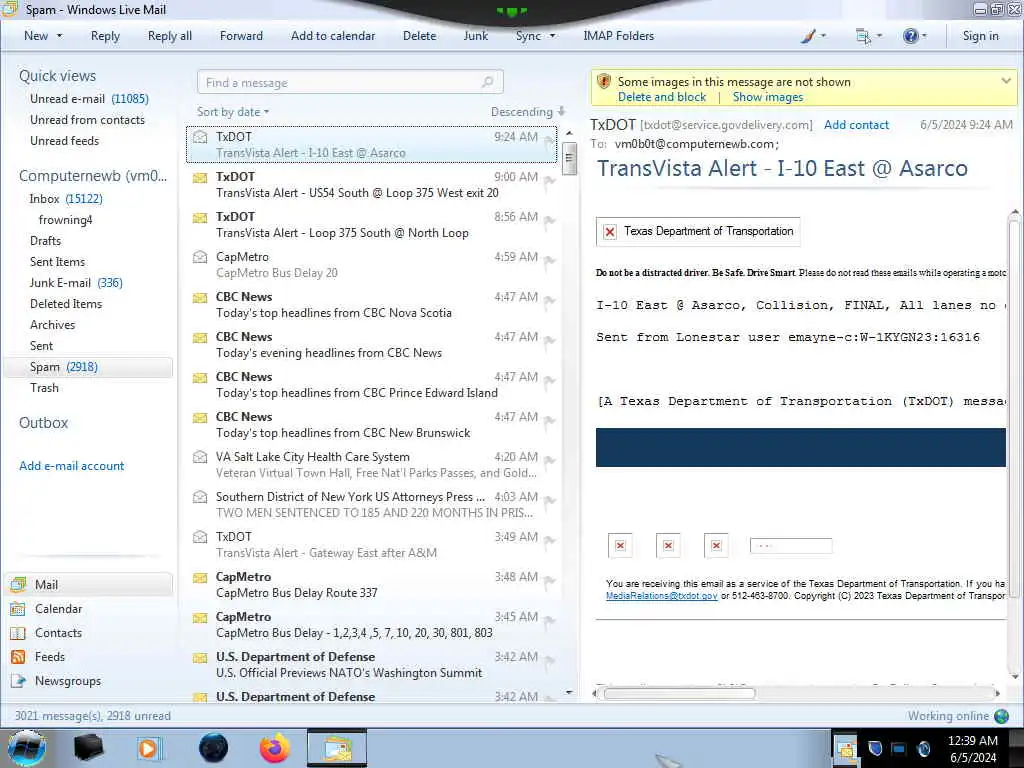Open the Windows Start orb

tap(27, 748)
